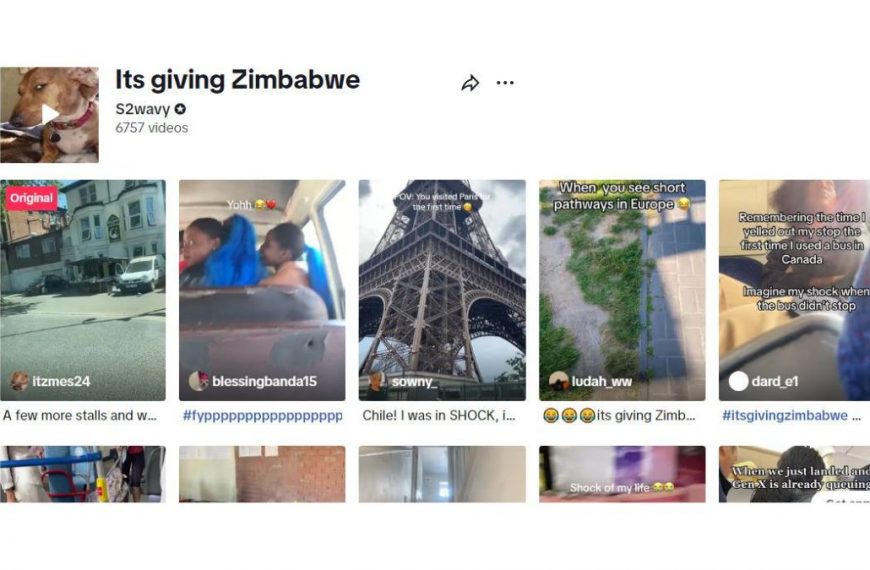Open dard_e1's Canada bus video
Image resolution: width=870 pixels, height=570 pixels.
[795, 290]
